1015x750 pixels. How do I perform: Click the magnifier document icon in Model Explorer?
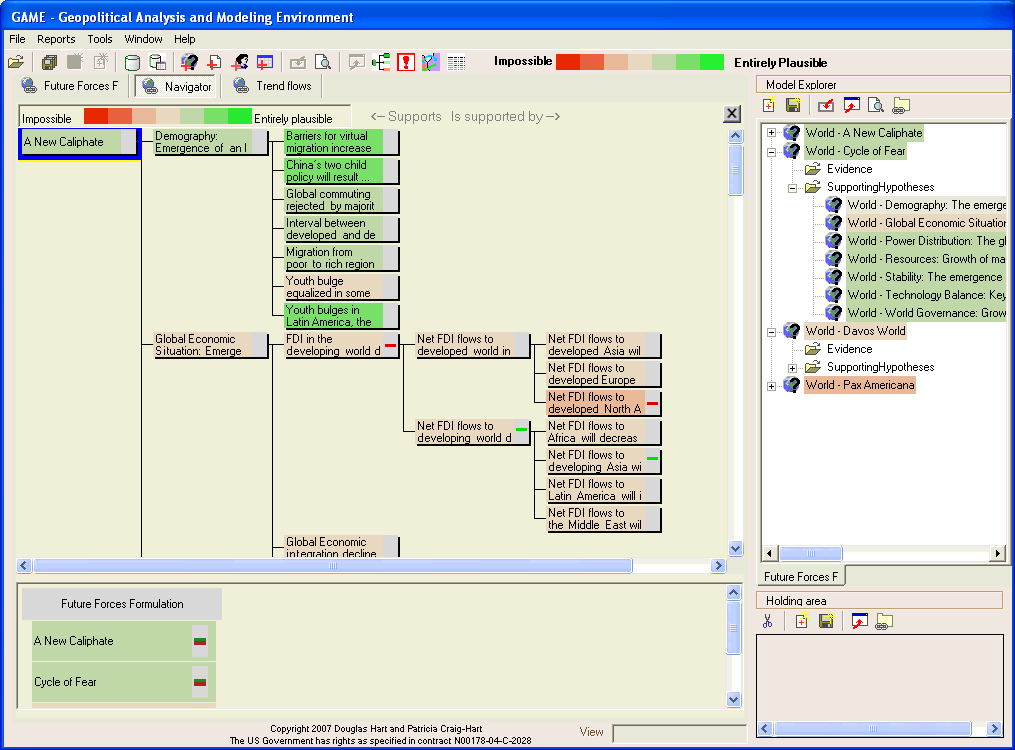[x=875, y=105]
